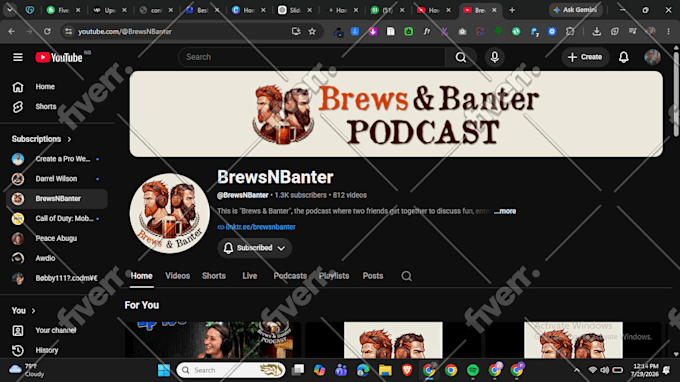
Task: Expand the Subscriptions section
Action: point(42,139)
